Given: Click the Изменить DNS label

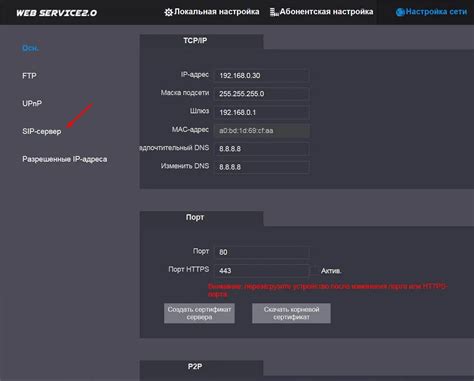Looking at the screenshot, I should point(185,166).
